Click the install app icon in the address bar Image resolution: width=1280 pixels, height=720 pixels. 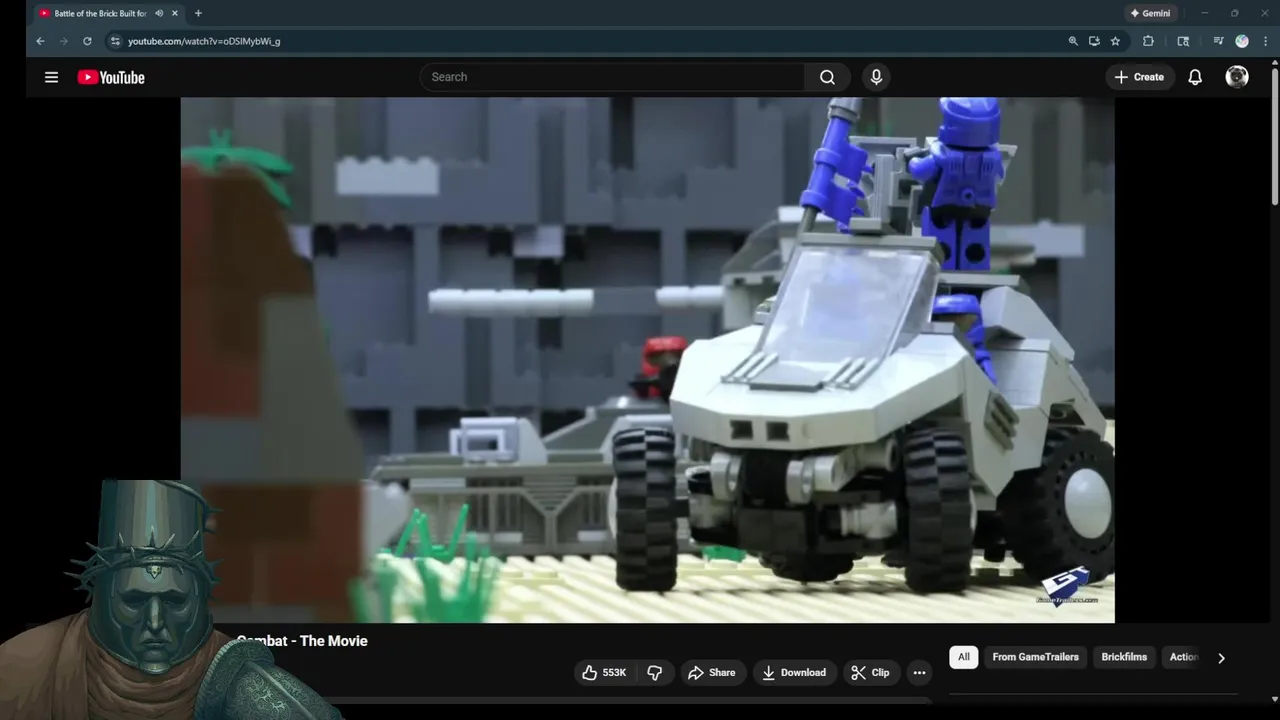point(1094,41)
